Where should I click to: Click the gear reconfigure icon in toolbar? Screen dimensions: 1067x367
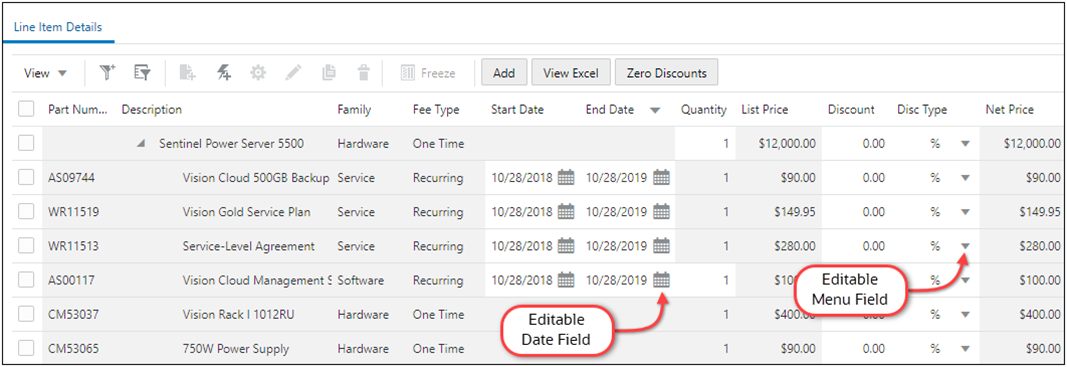pyautogui.click(x=259, y=73)
